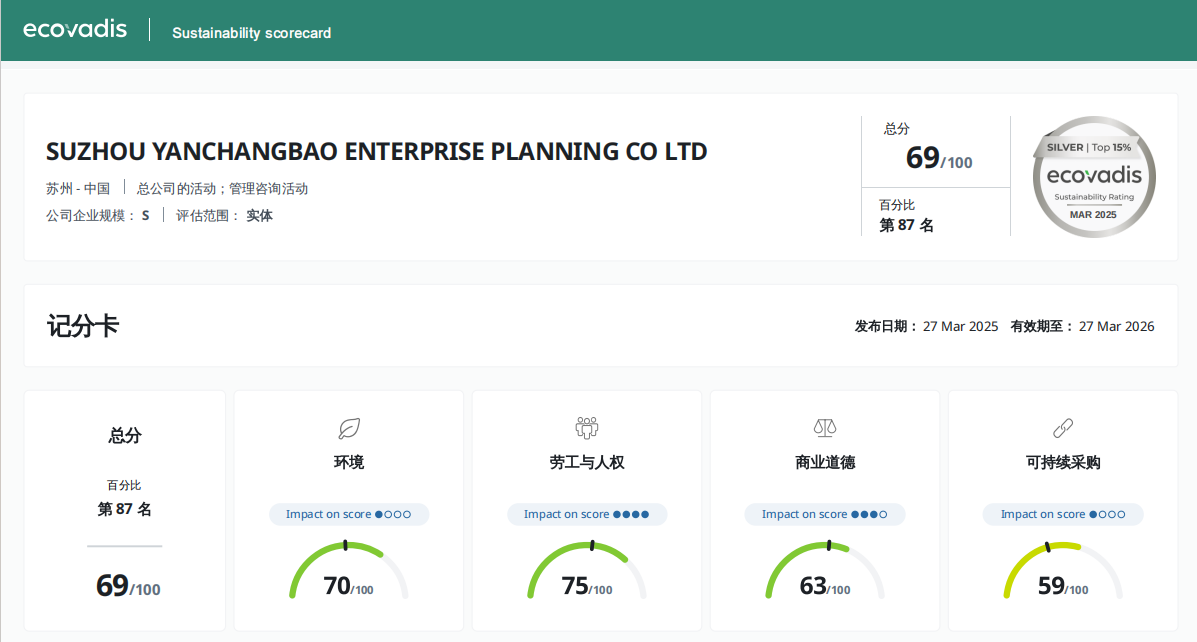The width and height of the screenshot is (1197, 642).
Task: Click the 苏州 - 中国 location text
Action: pyautogui.click(x=78, y=189)
